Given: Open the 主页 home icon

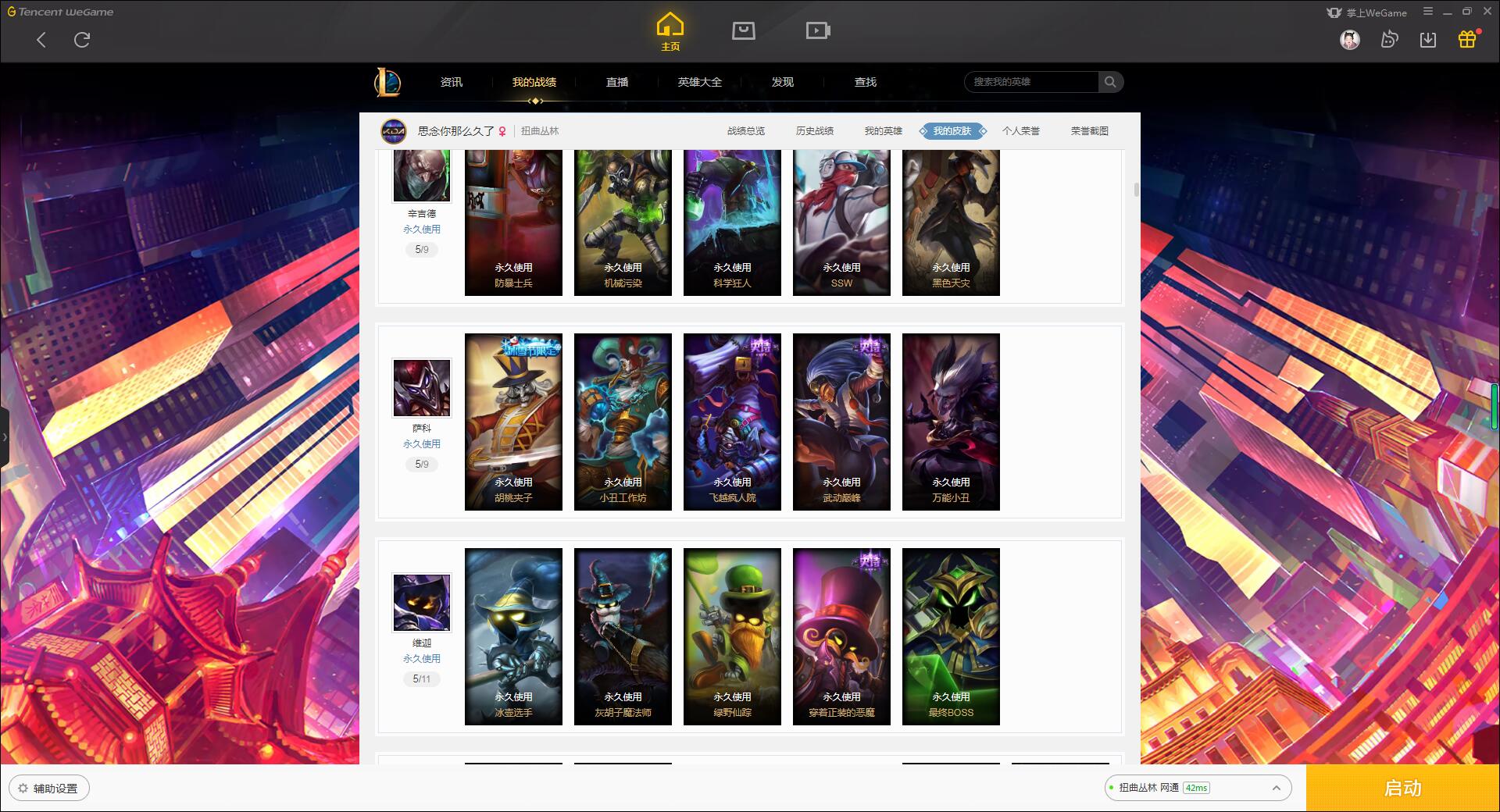Looking at the screenshot, I should coord(670,32).
